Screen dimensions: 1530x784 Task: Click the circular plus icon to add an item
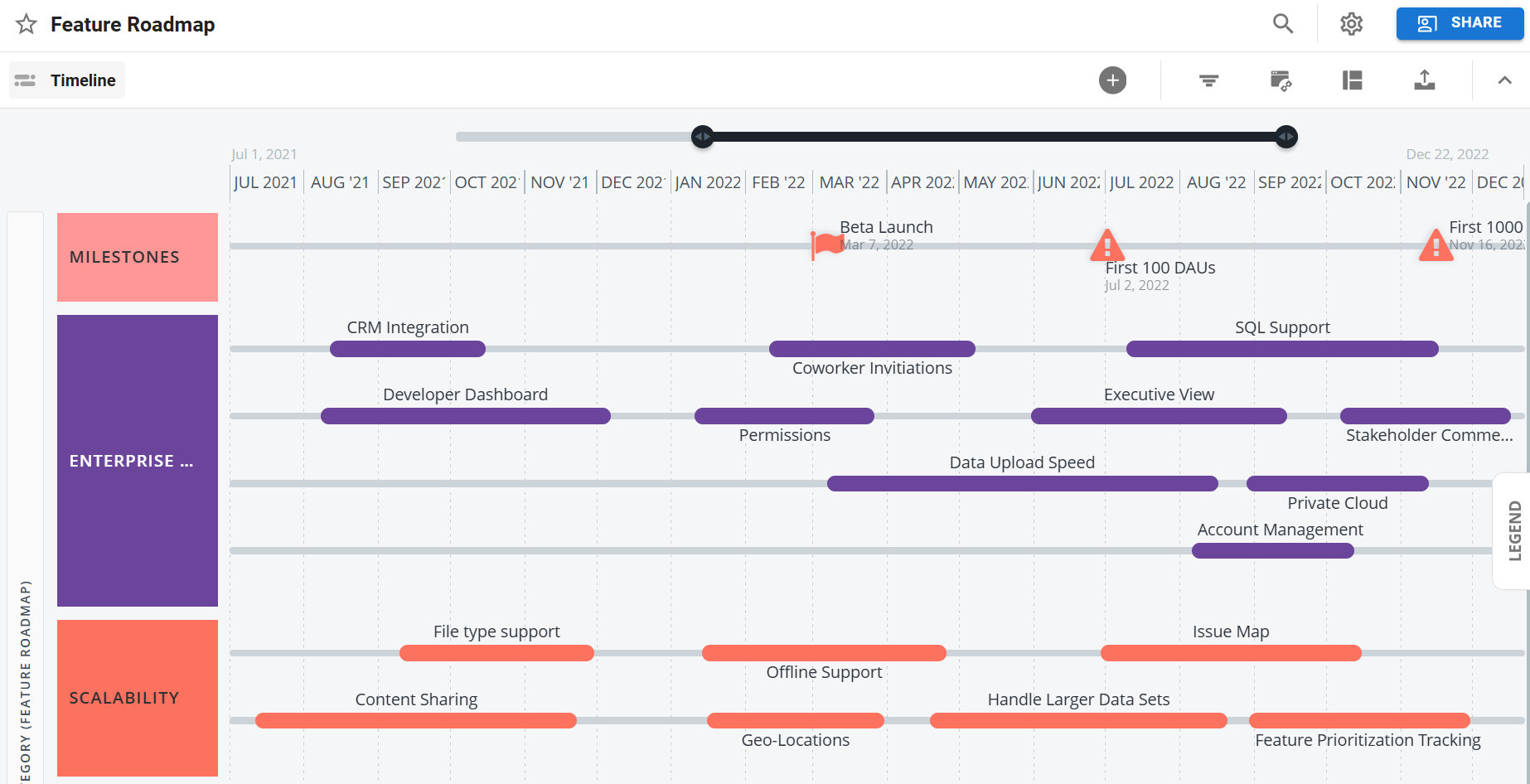pos(1112,80)
